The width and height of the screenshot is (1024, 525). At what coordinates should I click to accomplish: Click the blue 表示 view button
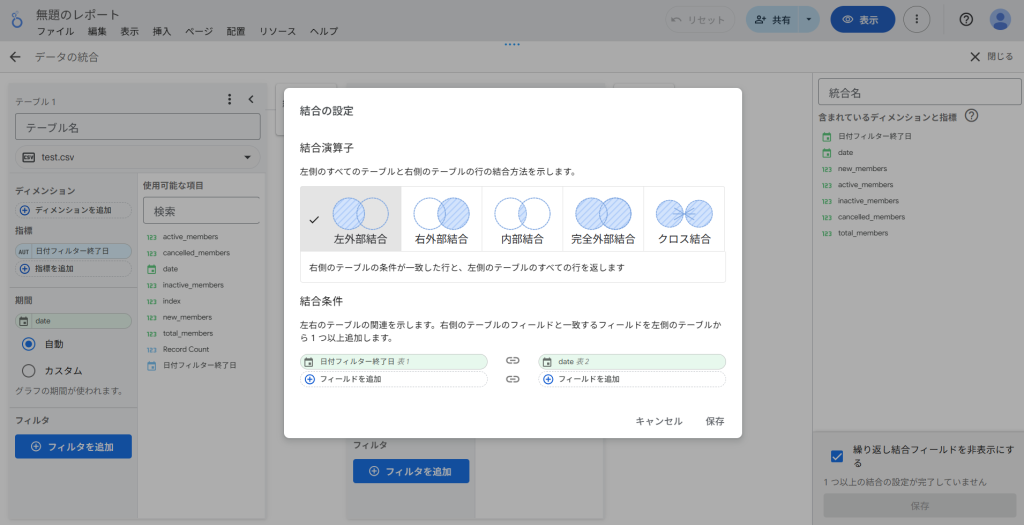[x=863, y=20]
